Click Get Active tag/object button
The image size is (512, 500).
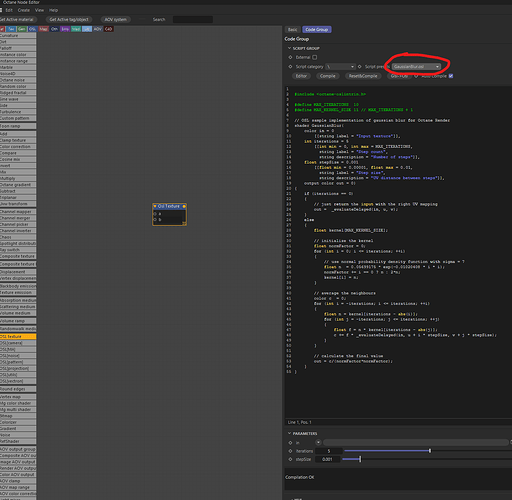(x=69, y=19)
